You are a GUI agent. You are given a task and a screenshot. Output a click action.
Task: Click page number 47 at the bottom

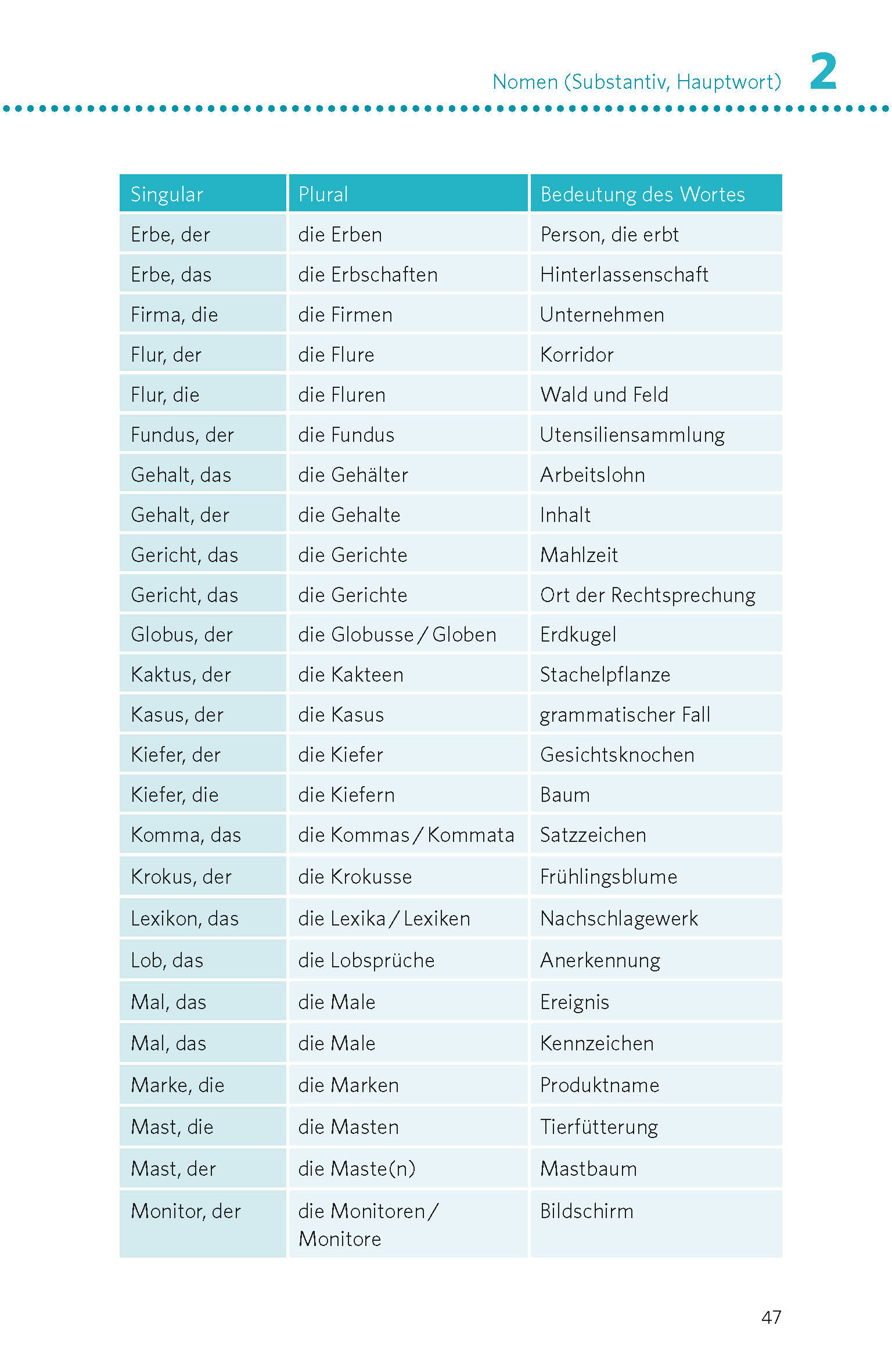[x=771, y=1317]
